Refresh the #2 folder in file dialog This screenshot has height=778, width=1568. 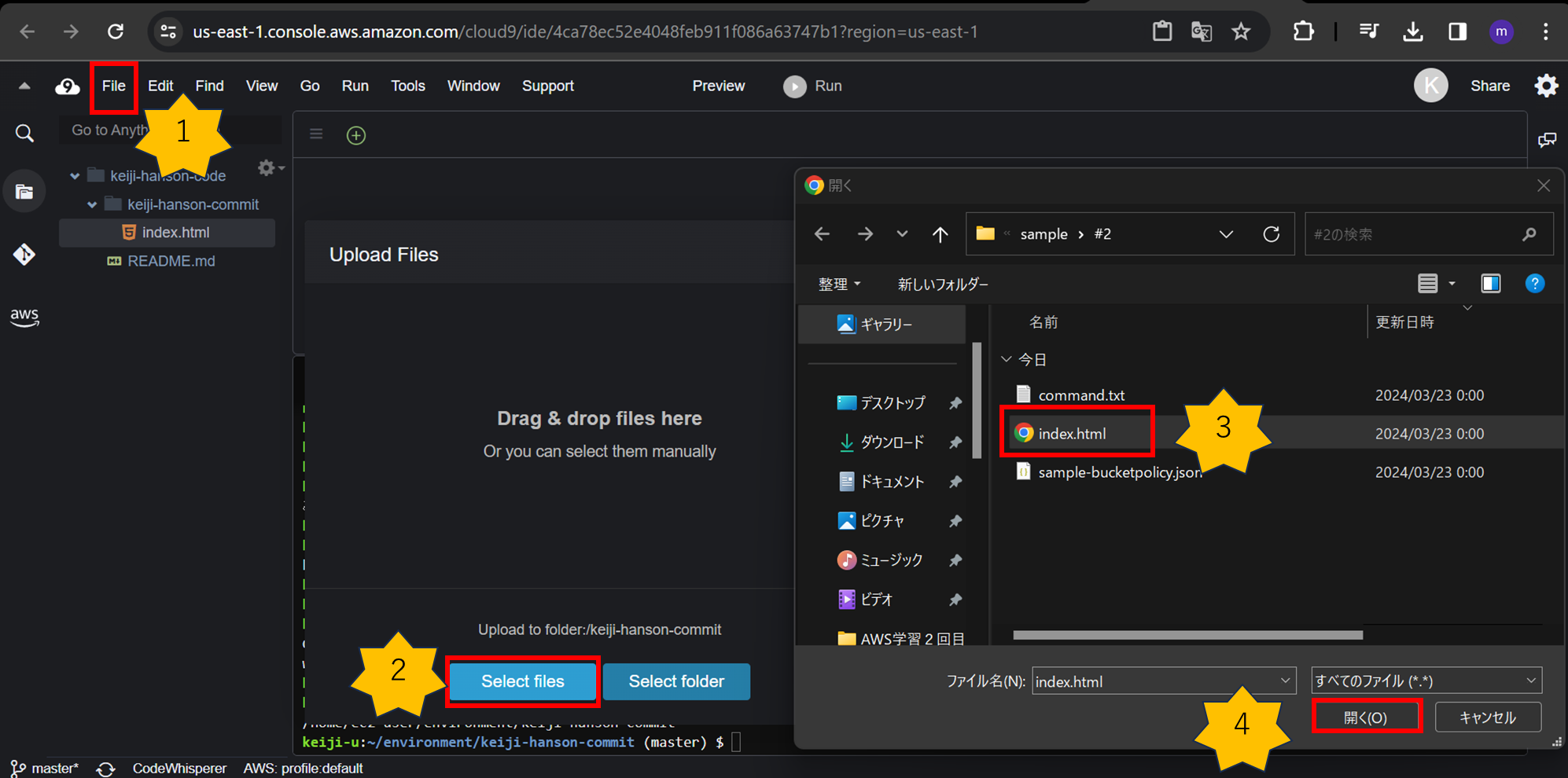[1272, 234]
